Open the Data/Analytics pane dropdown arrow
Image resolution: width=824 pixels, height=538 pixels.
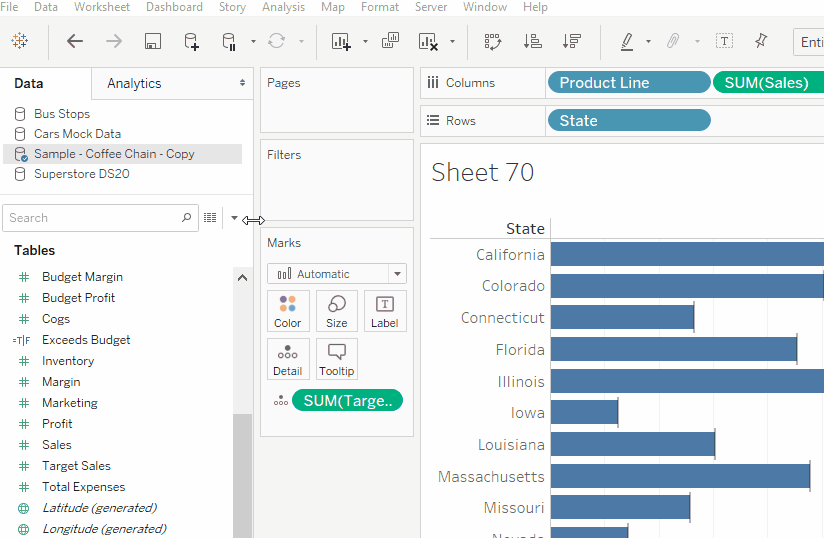coord(242,83)
